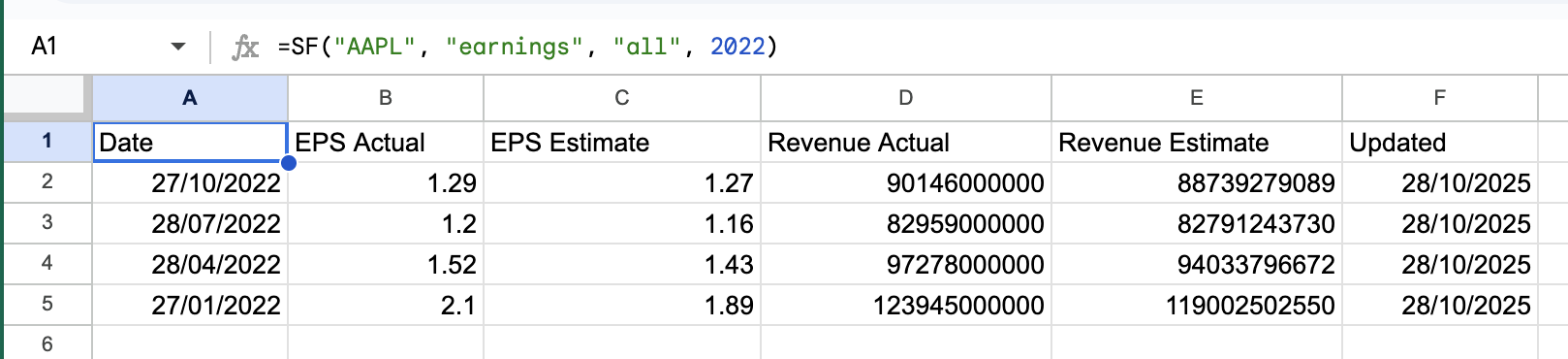
Task: Select row 4 header
Action: click(x=47, y=264)
